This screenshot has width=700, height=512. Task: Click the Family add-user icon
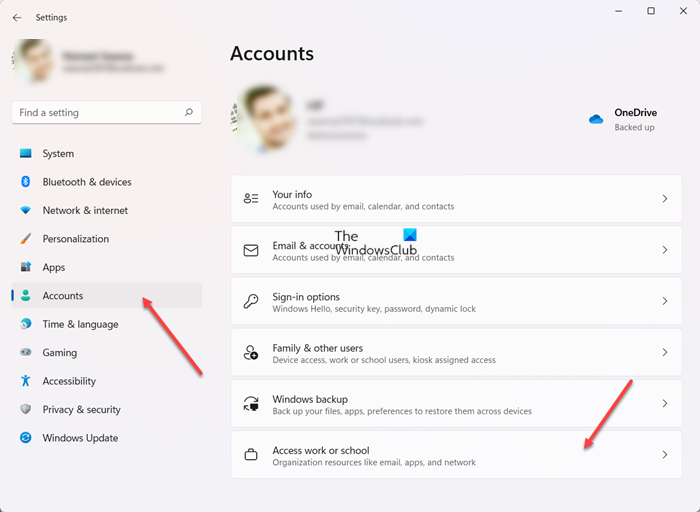click(251, 352)
